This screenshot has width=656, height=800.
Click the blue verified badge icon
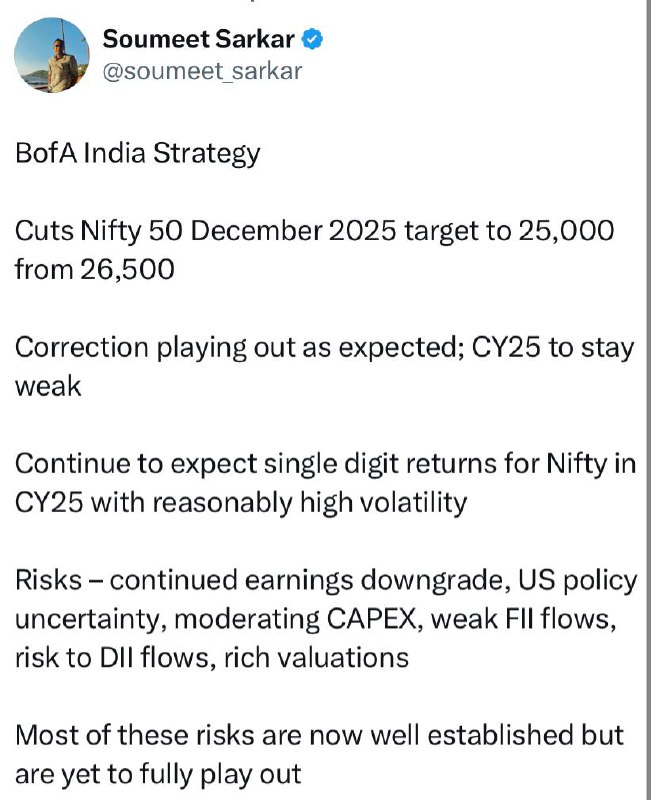pos(312,39)
